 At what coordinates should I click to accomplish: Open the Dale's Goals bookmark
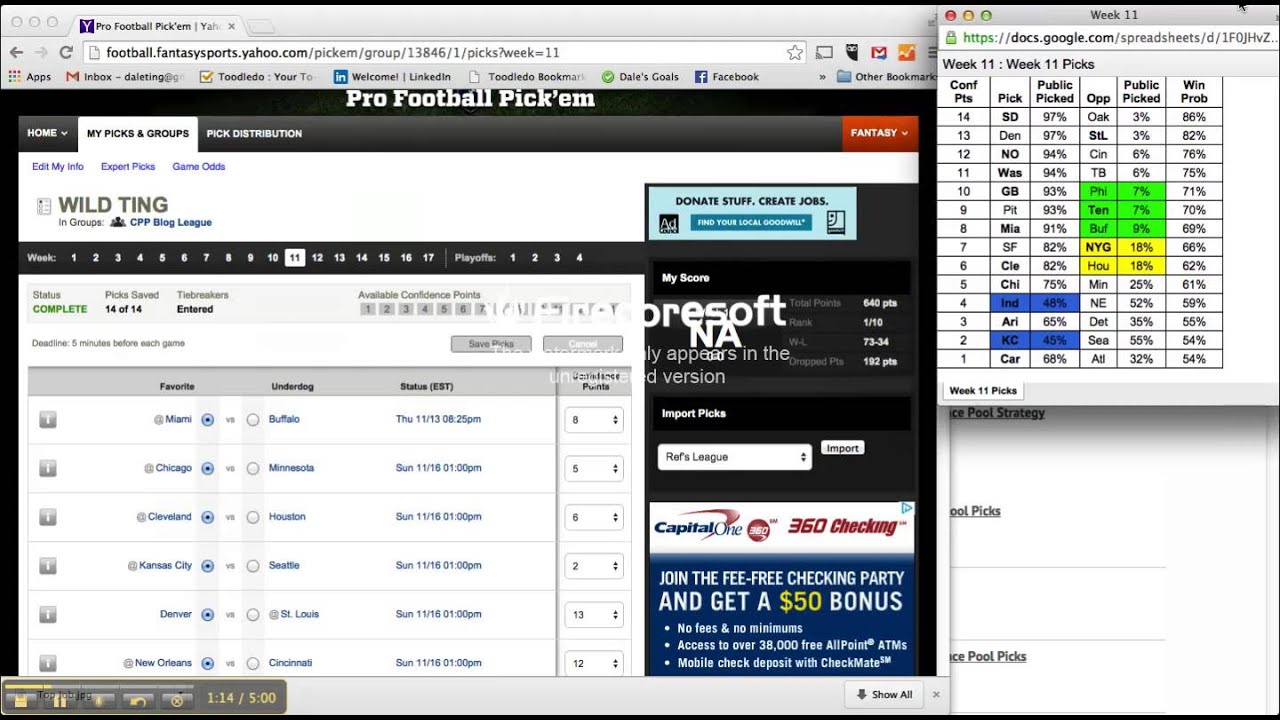640,77
